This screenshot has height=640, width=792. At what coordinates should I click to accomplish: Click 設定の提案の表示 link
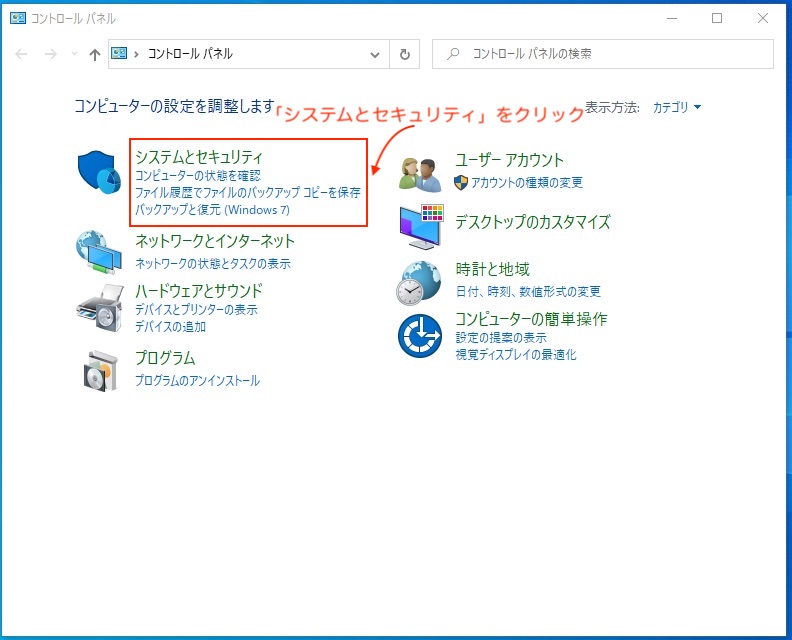pyautogui.click(x=501, y=337)
